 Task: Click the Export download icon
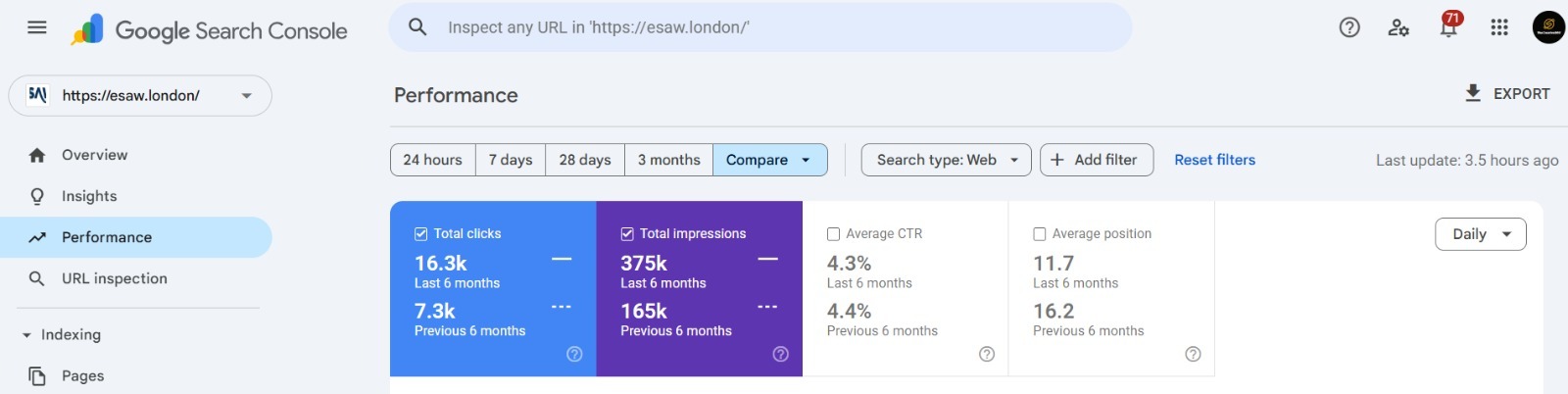pyautogui.click(x=1473, y=93)
